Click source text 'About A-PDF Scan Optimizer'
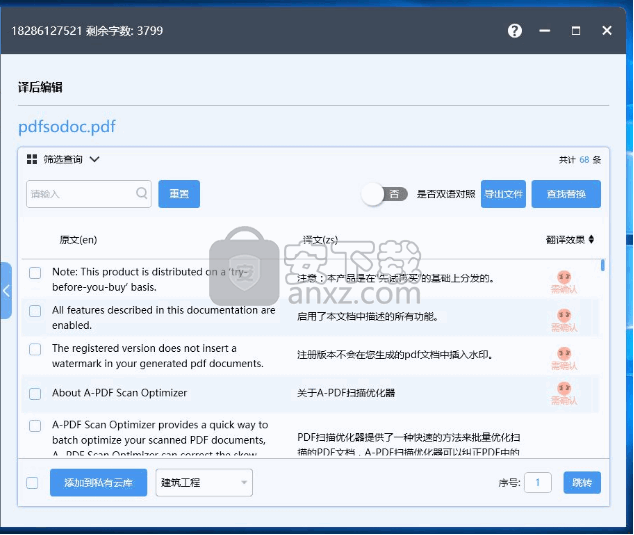 point(120,393)
